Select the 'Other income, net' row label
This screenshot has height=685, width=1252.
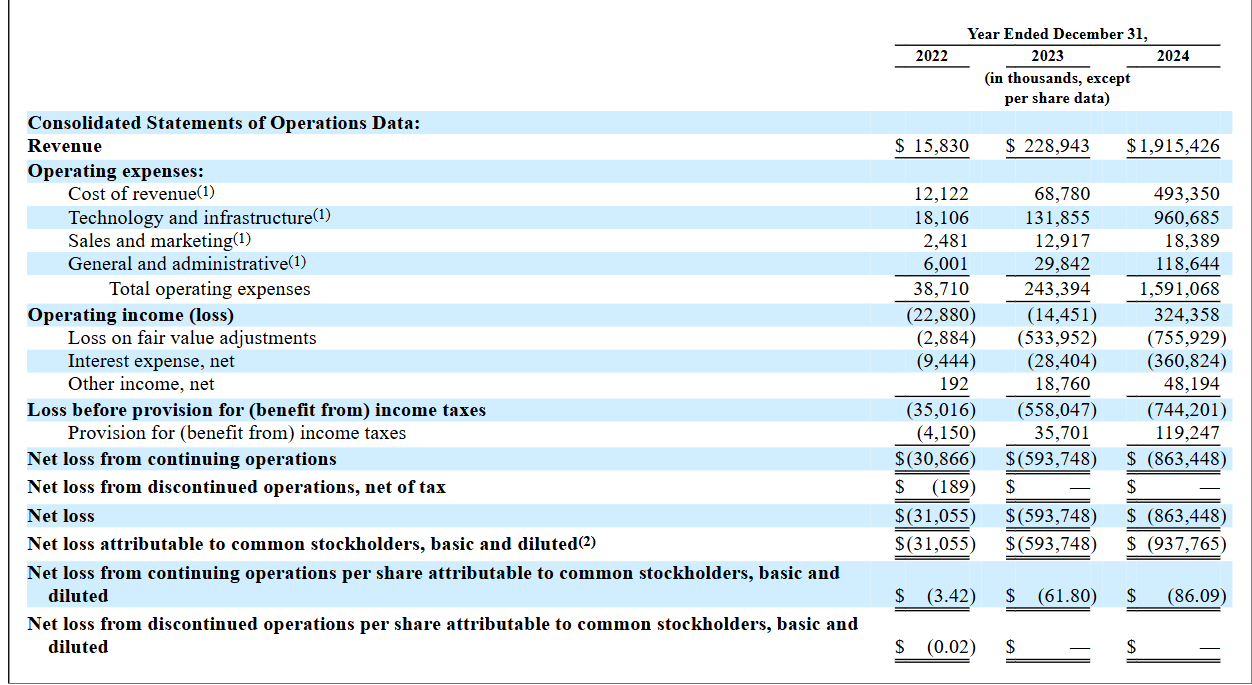coord(141,384)
